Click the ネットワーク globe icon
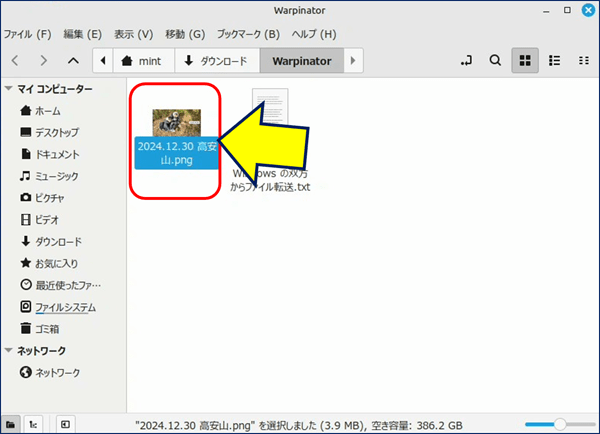 pos(26,372)
